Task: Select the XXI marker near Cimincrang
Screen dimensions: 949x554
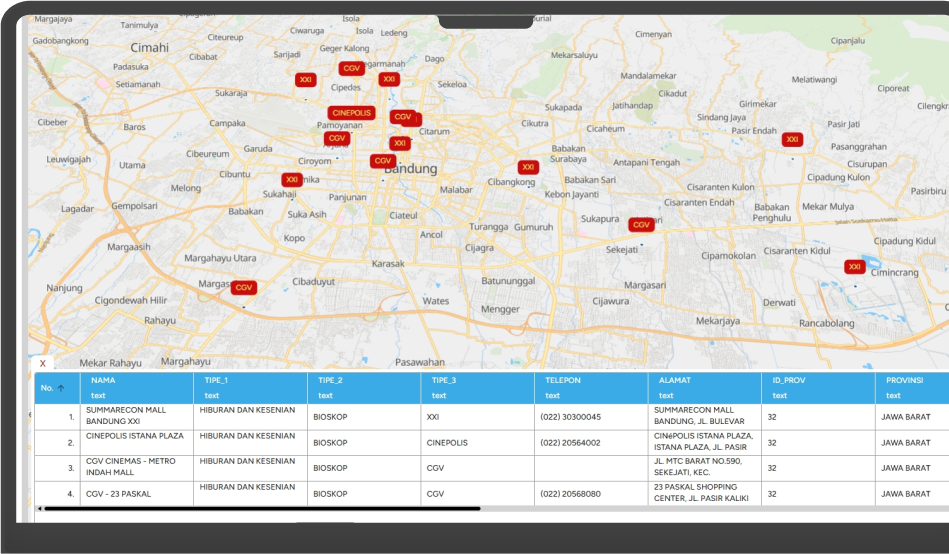Action: 854,267
